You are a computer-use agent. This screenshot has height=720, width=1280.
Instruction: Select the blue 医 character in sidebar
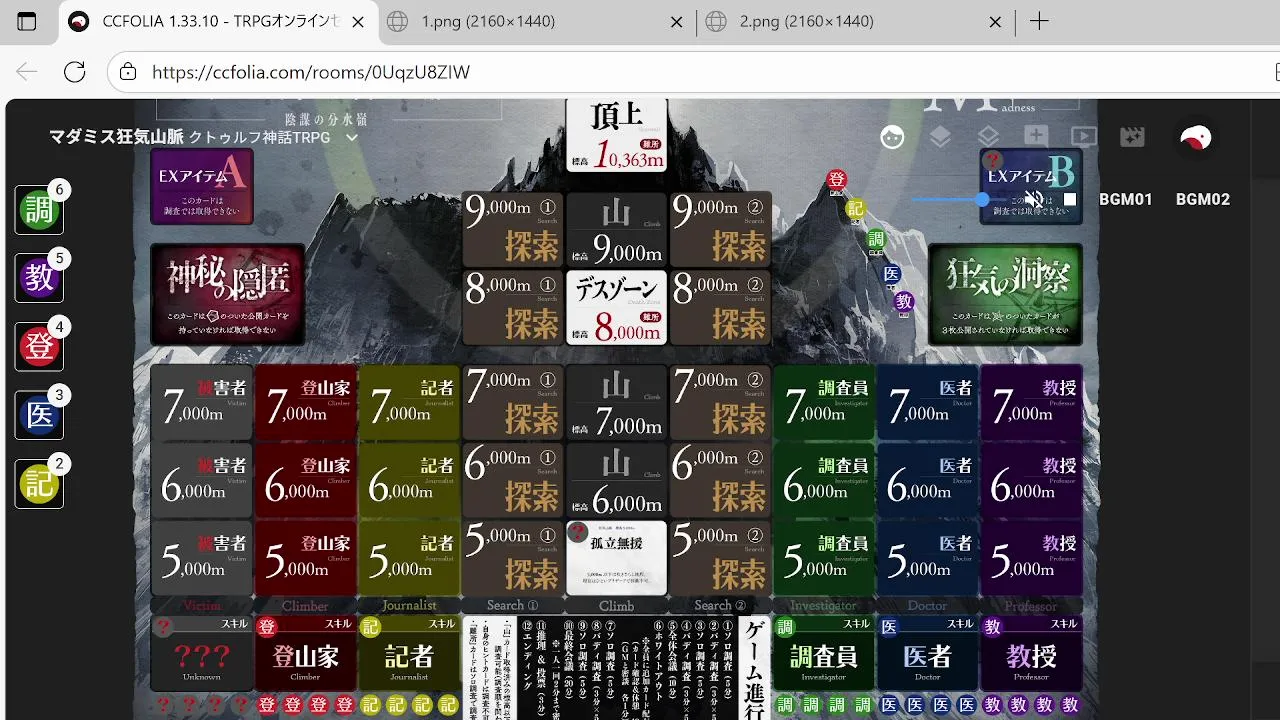(x=40, y=414)
